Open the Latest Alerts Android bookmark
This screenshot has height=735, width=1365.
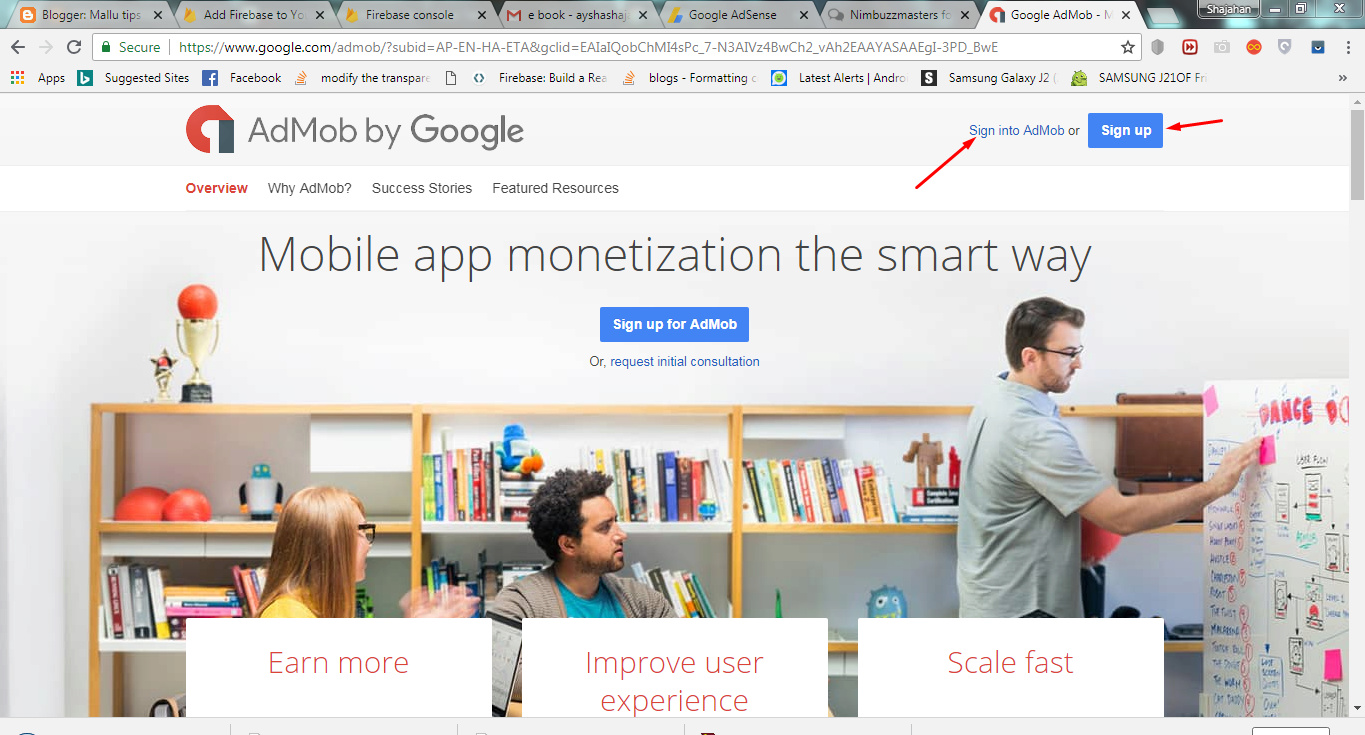(x=840, y=78)
